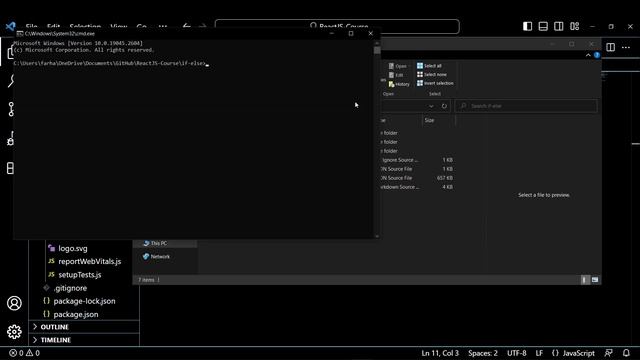This screenshot has height=360, width=640.
Task: Open the View menu in VS Code
Action: coord(119,27)
